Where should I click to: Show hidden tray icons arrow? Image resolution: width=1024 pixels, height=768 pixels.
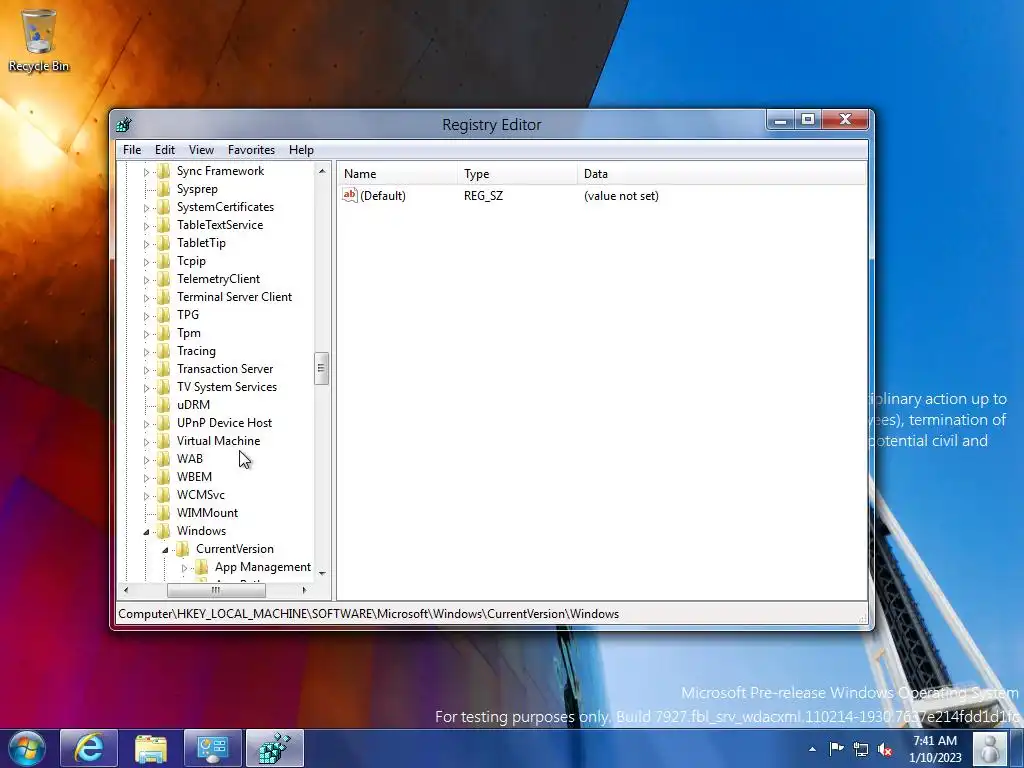[812, 749]
